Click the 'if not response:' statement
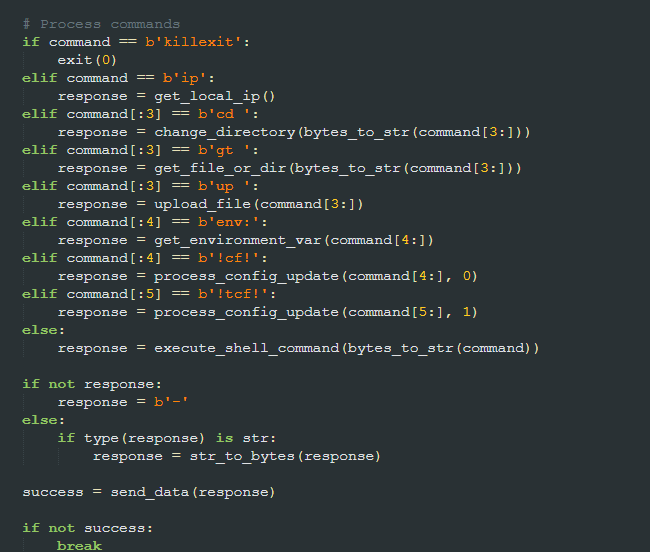Screen dimensions: 650x552 coord(89,384)
